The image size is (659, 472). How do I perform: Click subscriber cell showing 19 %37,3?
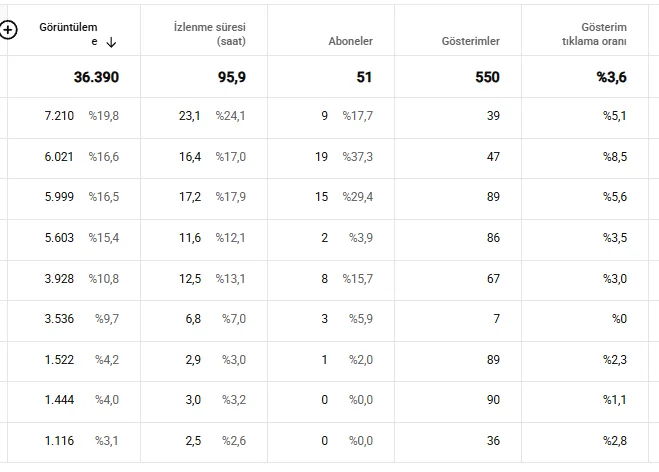click(x=331, y=157)
